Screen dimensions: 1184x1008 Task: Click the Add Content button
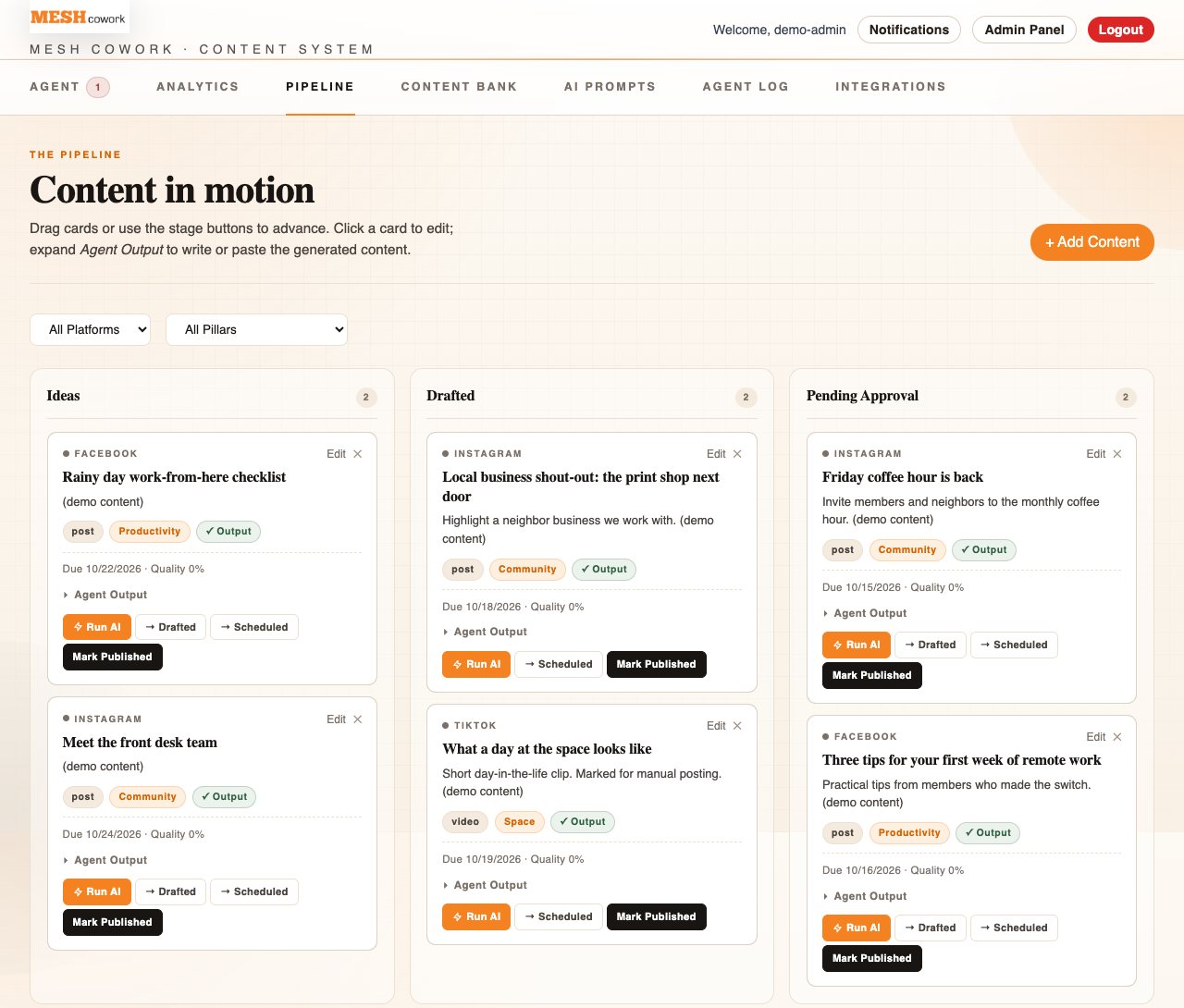click(x=1092, y=242)
